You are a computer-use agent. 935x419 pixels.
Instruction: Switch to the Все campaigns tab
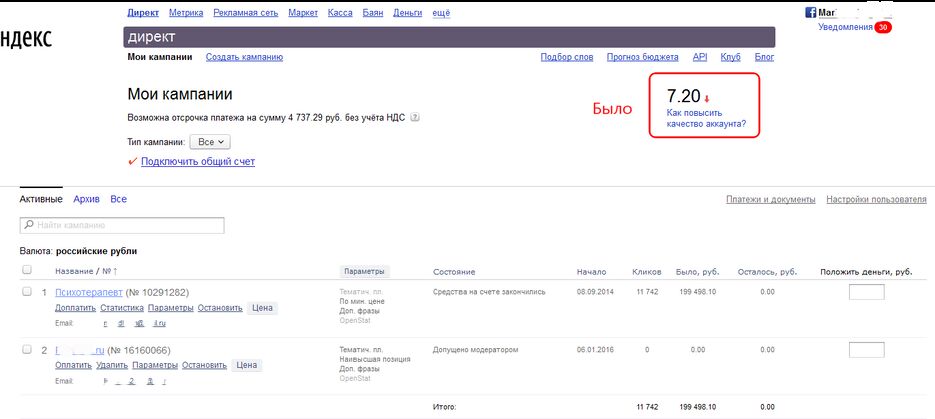click(119, 199)
